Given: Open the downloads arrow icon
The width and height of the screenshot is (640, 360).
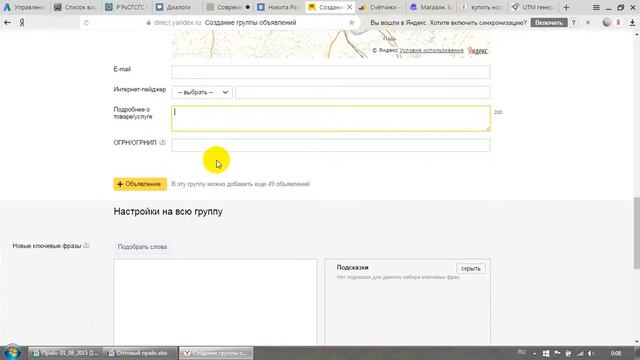Looking at the screenshot, I should 632,23.
